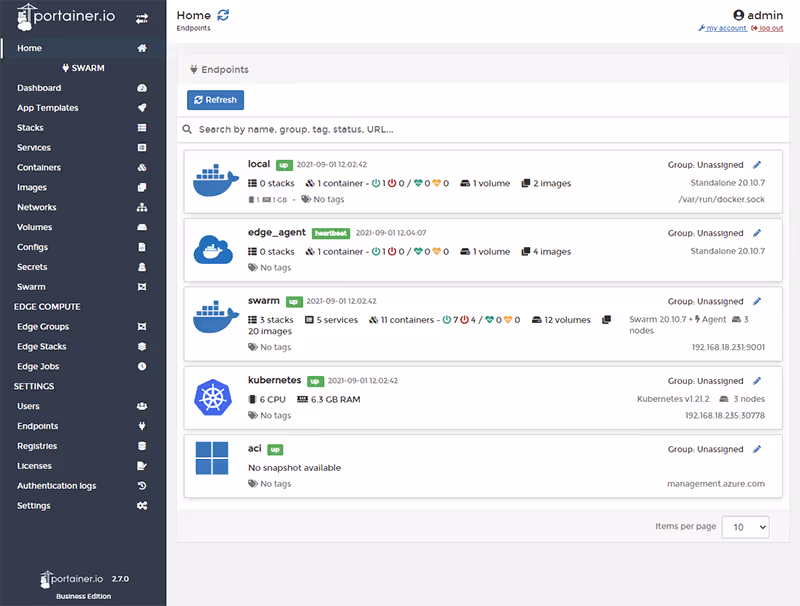Click the Secrets lock icon

pos(142,267)
